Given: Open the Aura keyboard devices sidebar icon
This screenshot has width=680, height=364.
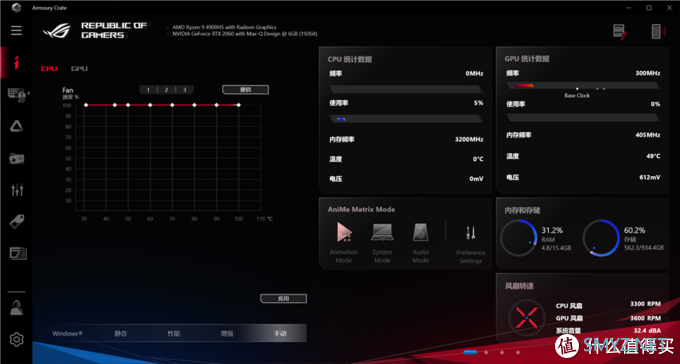Looking at the screenshot, I should (x=17, y=95).
